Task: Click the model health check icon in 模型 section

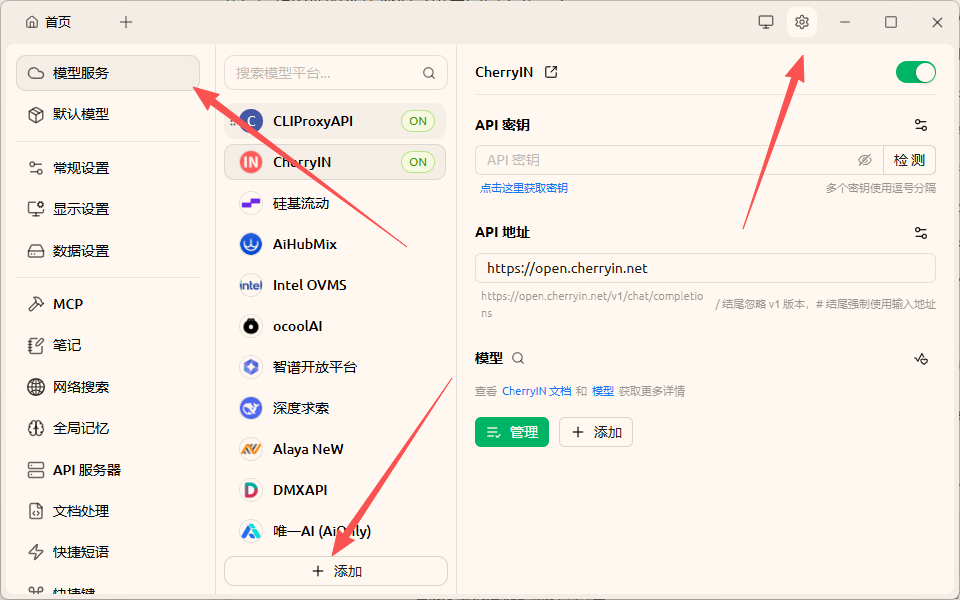Action: point(921,358)
